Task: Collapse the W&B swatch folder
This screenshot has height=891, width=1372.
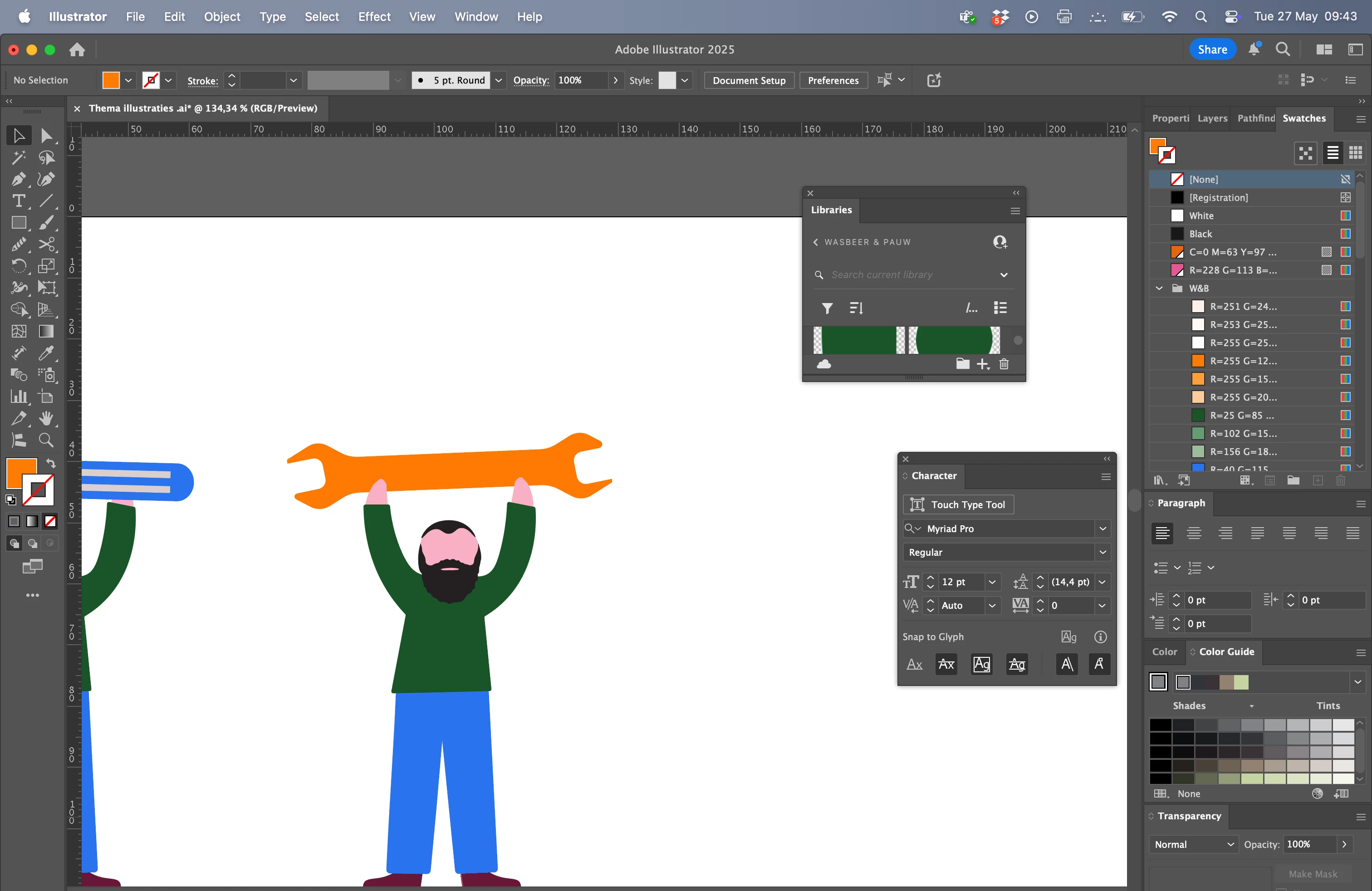Action: 1159,288
